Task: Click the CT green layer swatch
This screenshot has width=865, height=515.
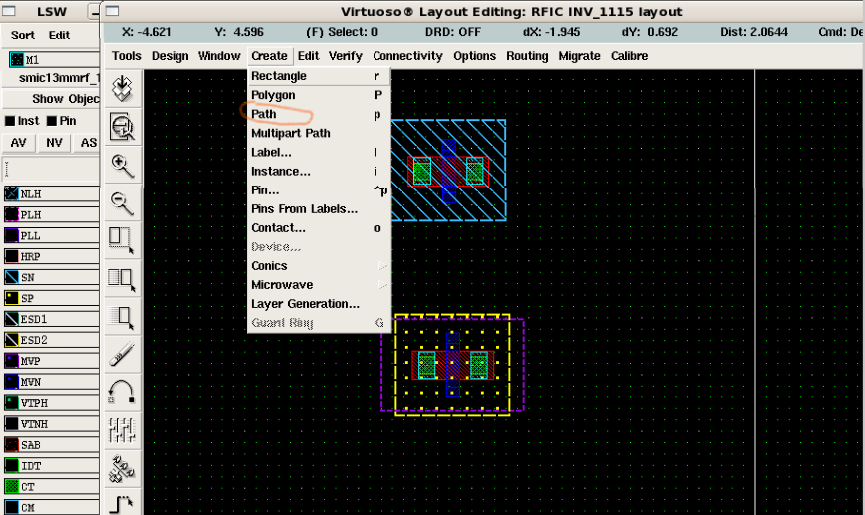Action: [x=12, y=487]
